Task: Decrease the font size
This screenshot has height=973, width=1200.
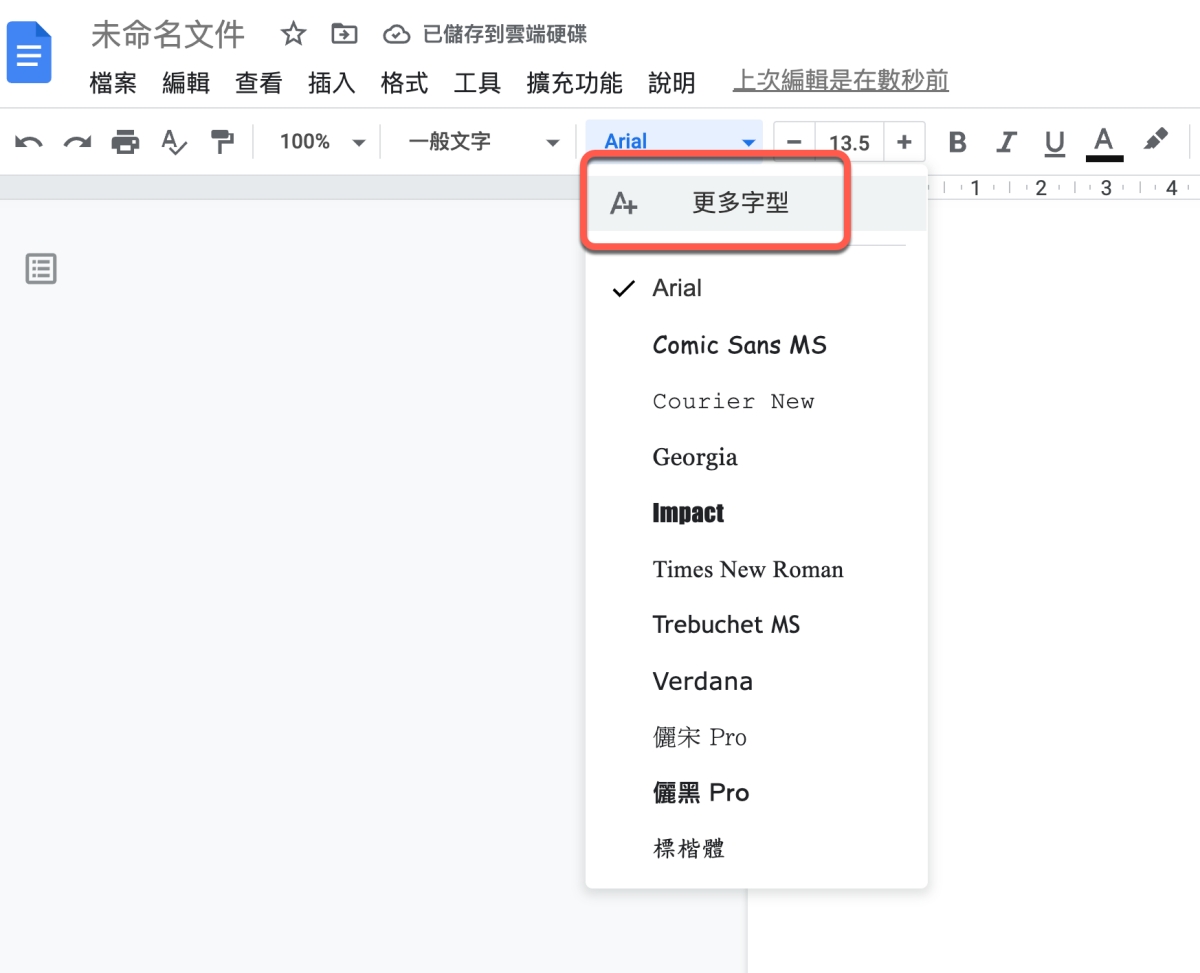Action: pos(795,142)
